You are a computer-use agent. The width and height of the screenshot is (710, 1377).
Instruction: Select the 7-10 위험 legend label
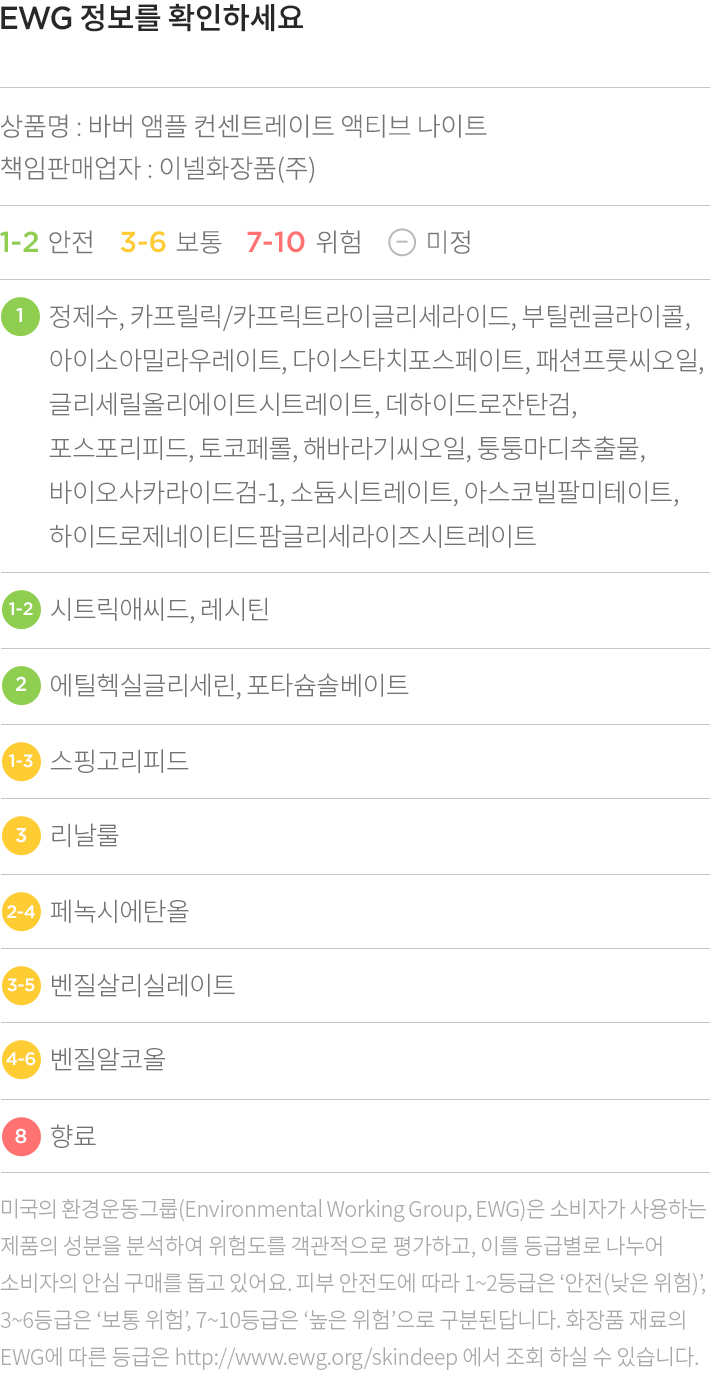(x=304, y=242)
